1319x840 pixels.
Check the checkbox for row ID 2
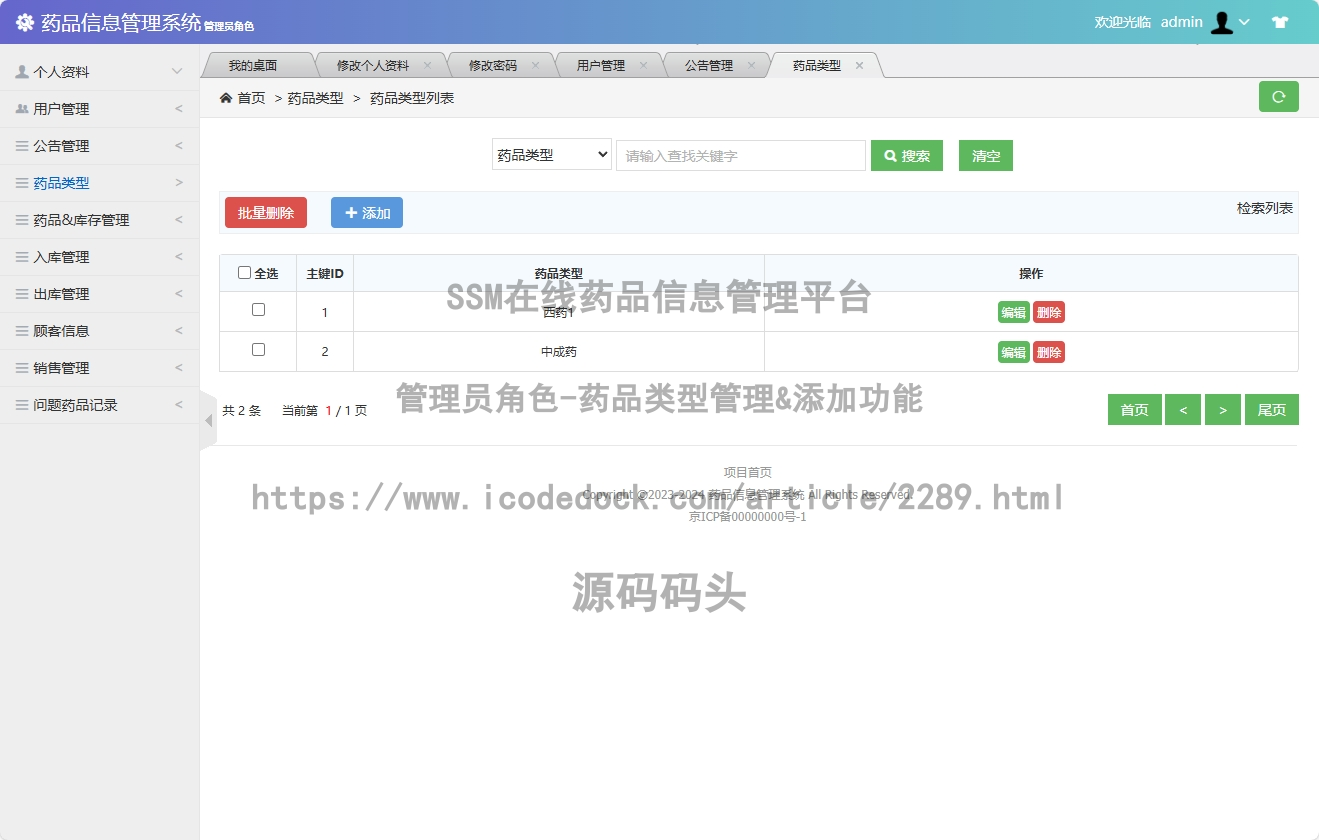[x=258, y=350]
